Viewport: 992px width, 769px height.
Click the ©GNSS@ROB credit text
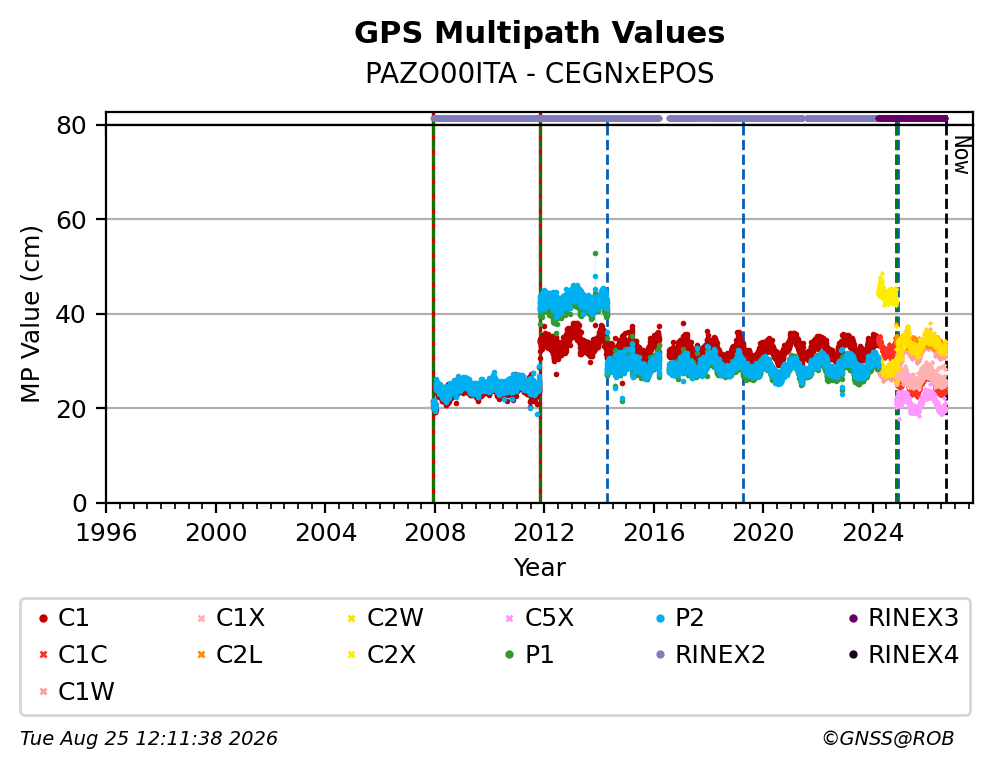click(888, 738)
